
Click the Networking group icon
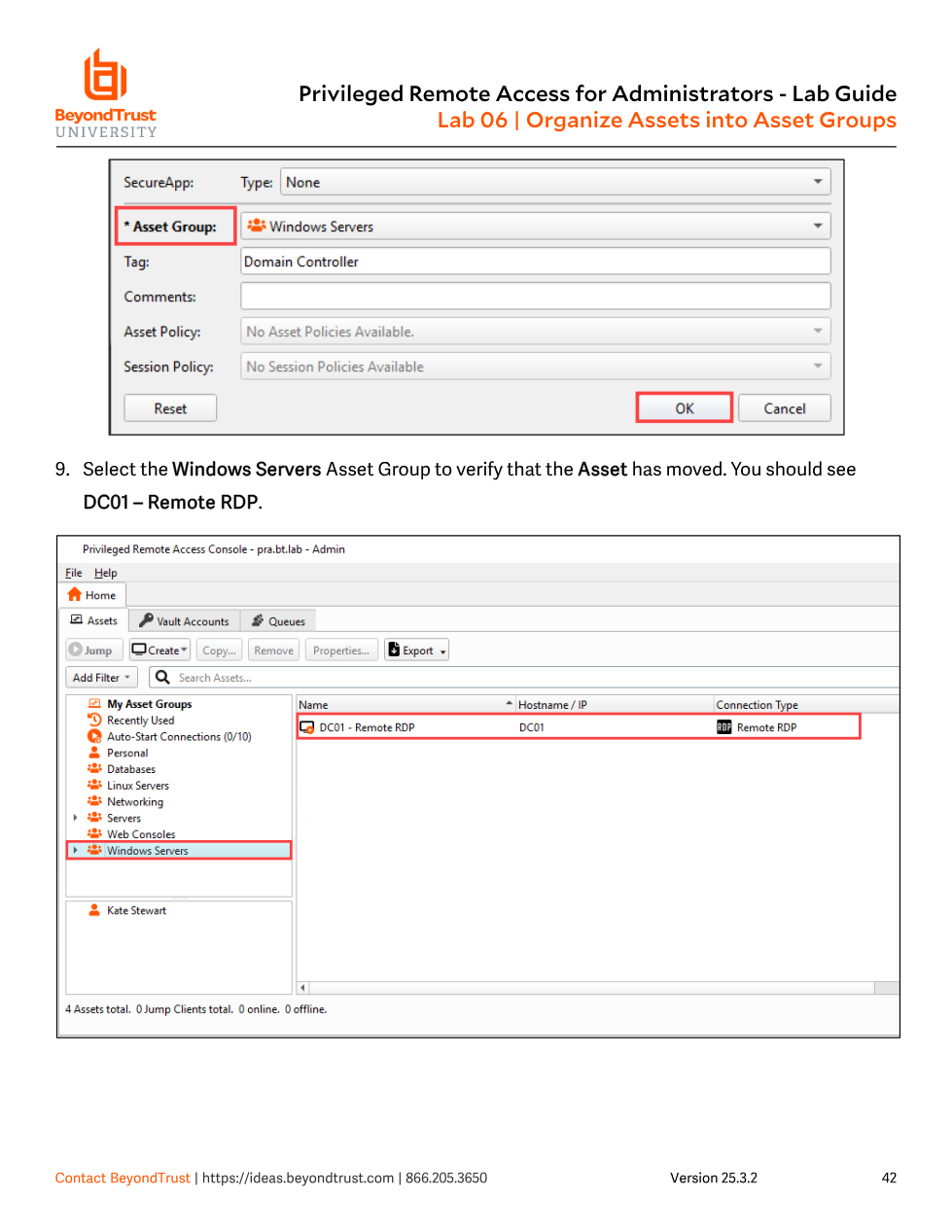(x=94, y=801)
